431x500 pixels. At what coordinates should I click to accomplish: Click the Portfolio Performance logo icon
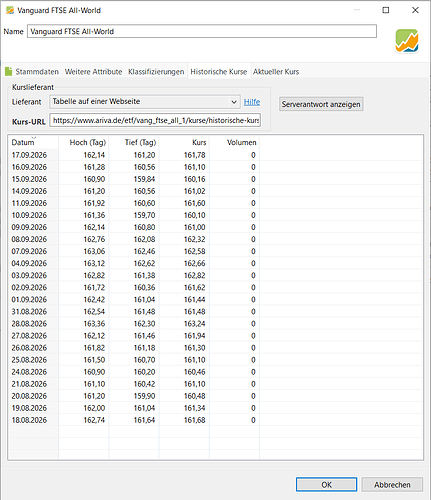tap(407, 41)
